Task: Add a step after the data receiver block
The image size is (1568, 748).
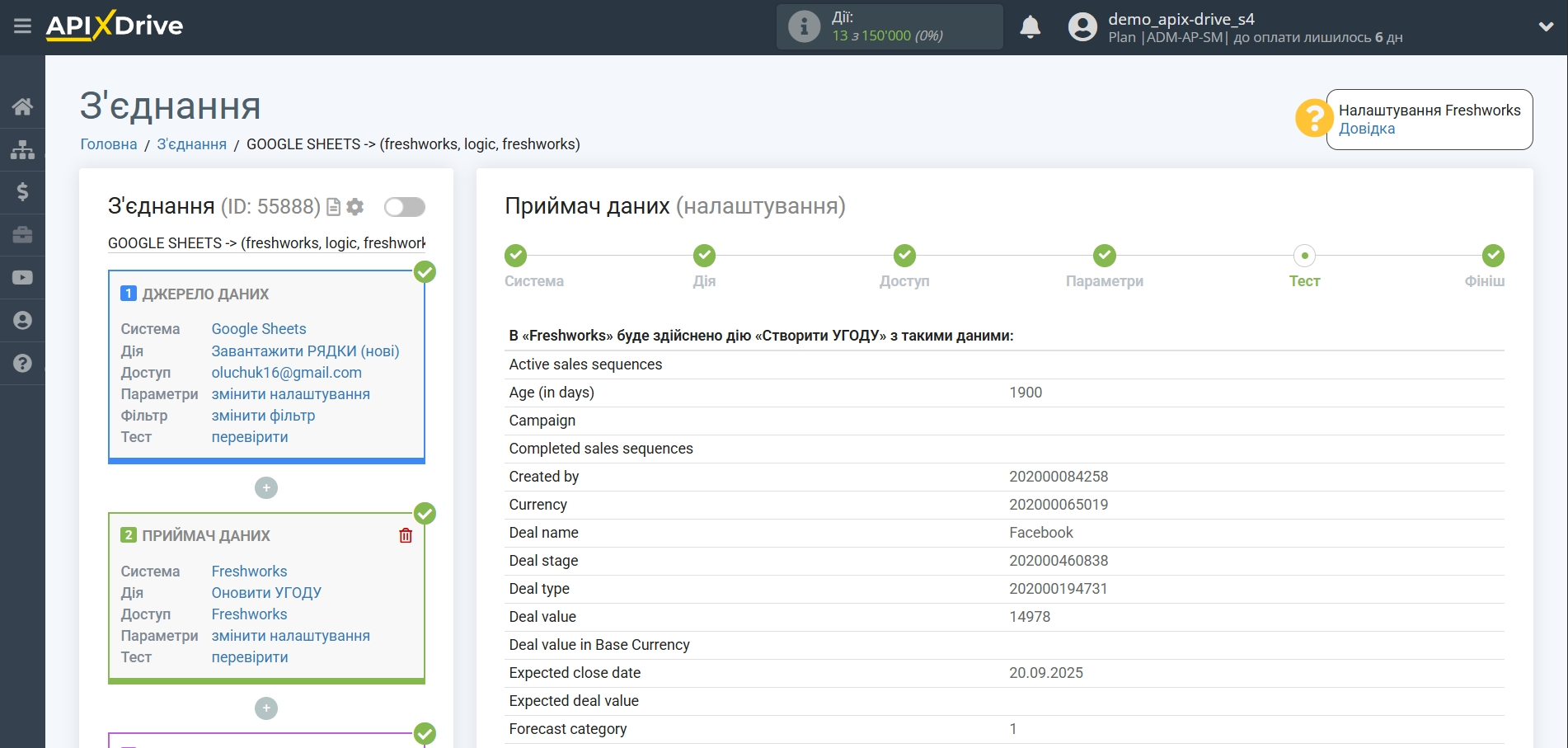Action: click(x=266, y=708)
